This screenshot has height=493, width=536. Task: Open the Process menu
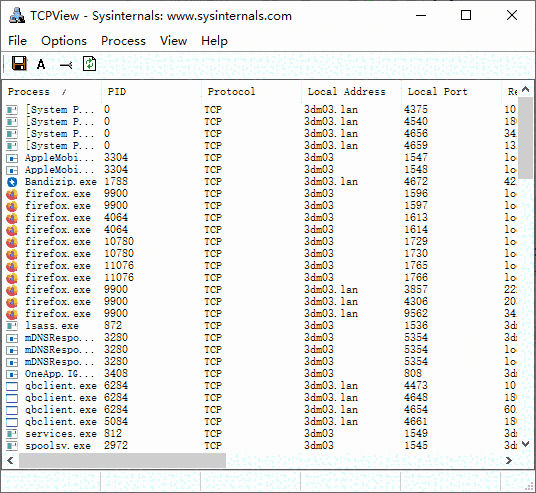point(123,41)
